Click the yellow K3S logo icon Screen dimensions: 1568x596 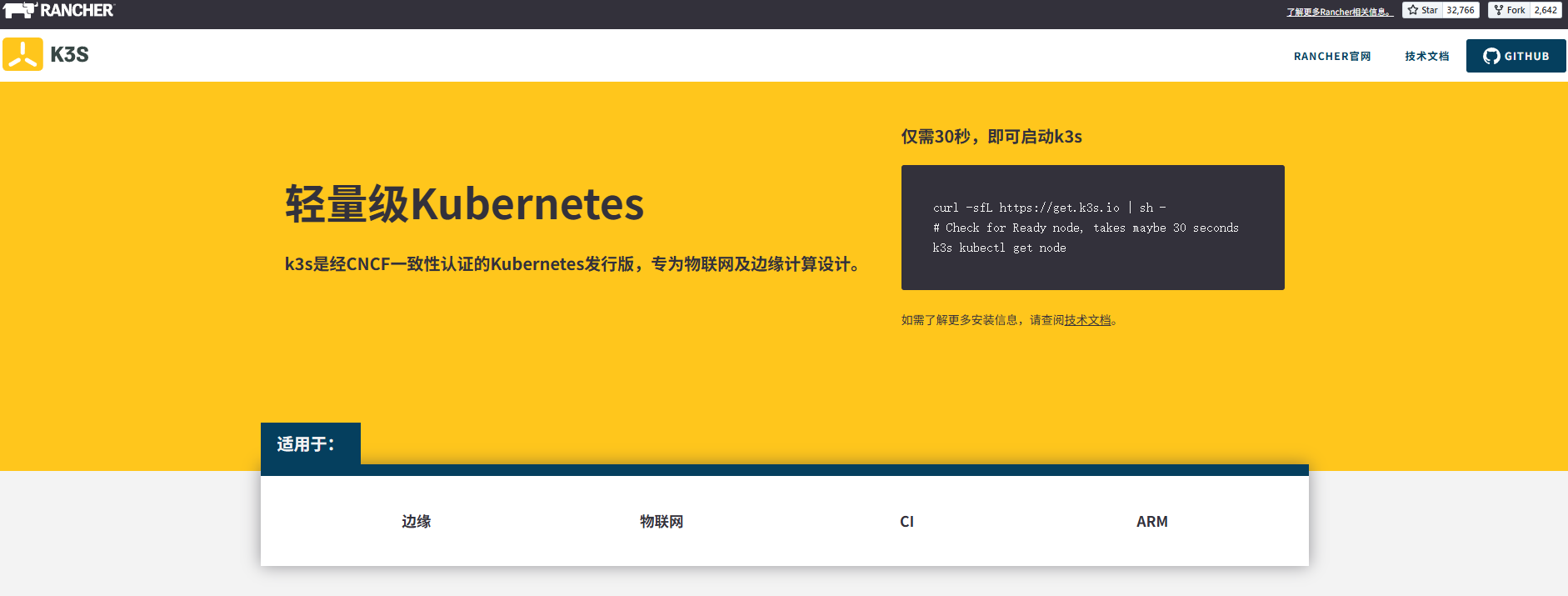pos(22,54)
